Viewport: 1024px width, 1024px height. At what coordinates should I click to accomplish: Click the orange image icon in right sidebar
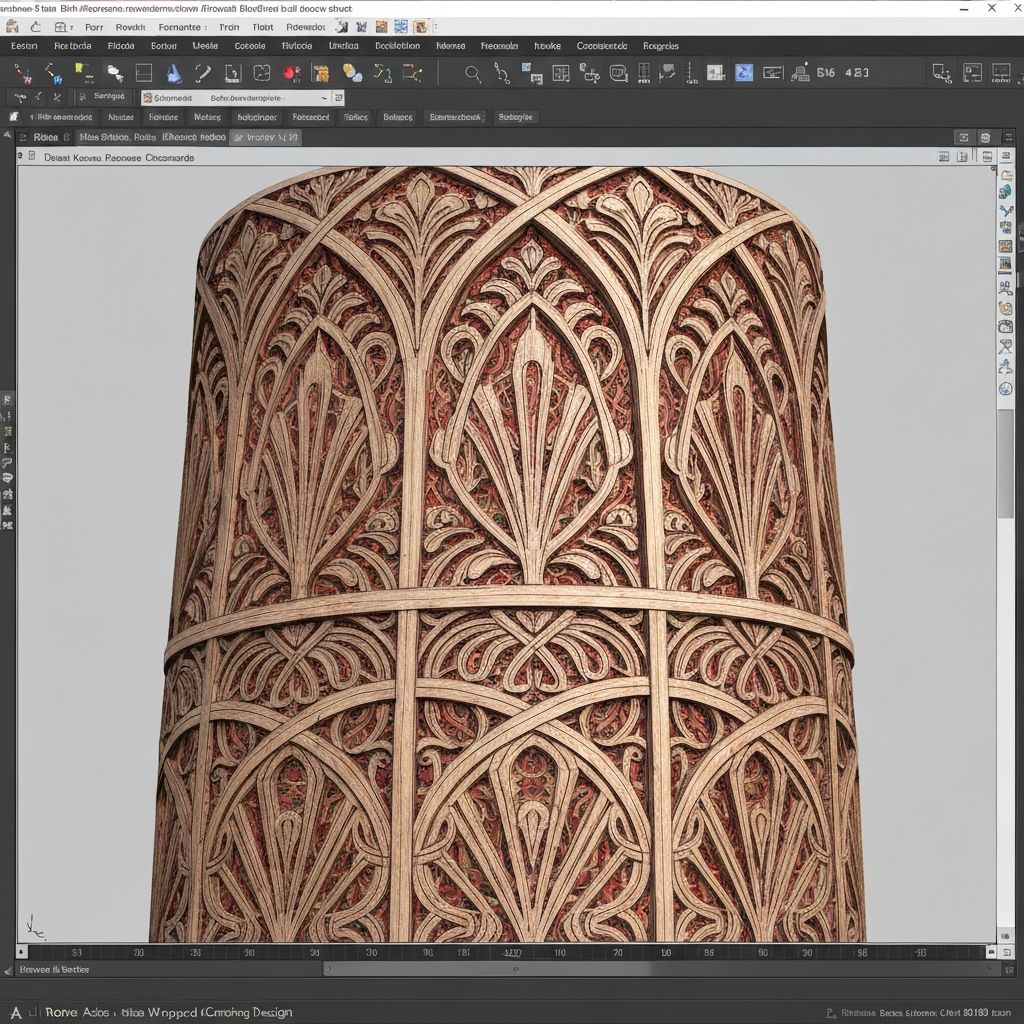(1005, 246)
